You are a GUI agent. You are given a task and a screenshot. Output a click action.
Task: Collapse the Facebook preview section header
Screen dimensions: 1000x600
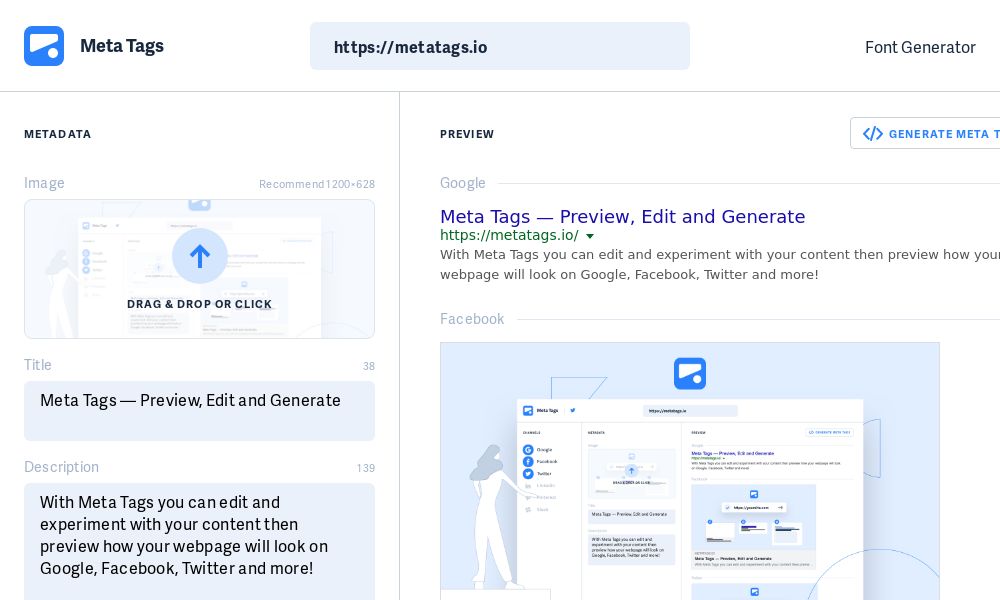[472, 319]
